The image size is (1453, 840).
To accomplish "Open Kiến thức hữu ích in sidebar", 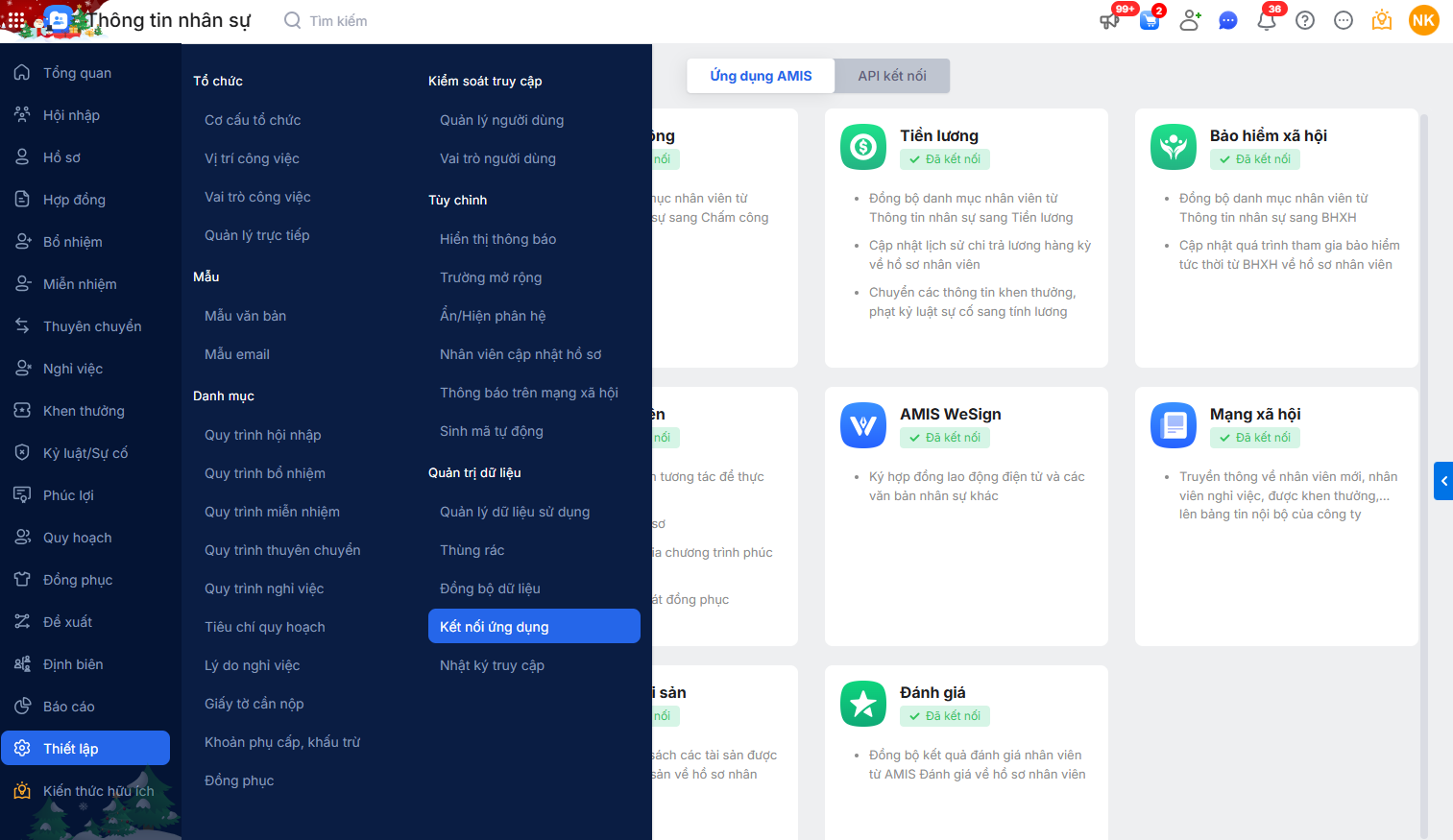I will coord(85,791).
